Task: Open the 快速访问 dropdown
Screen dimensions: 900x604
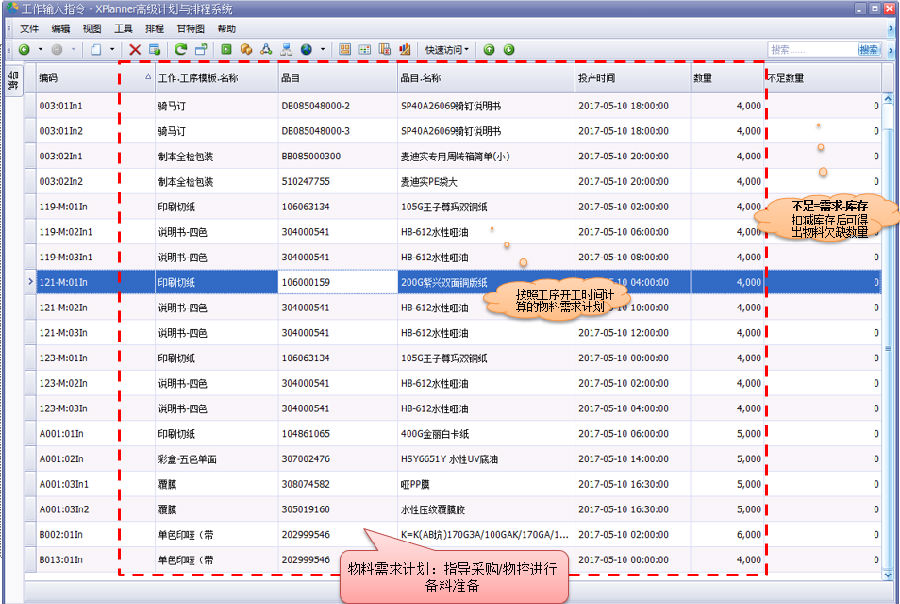Action: click(445, 49)
